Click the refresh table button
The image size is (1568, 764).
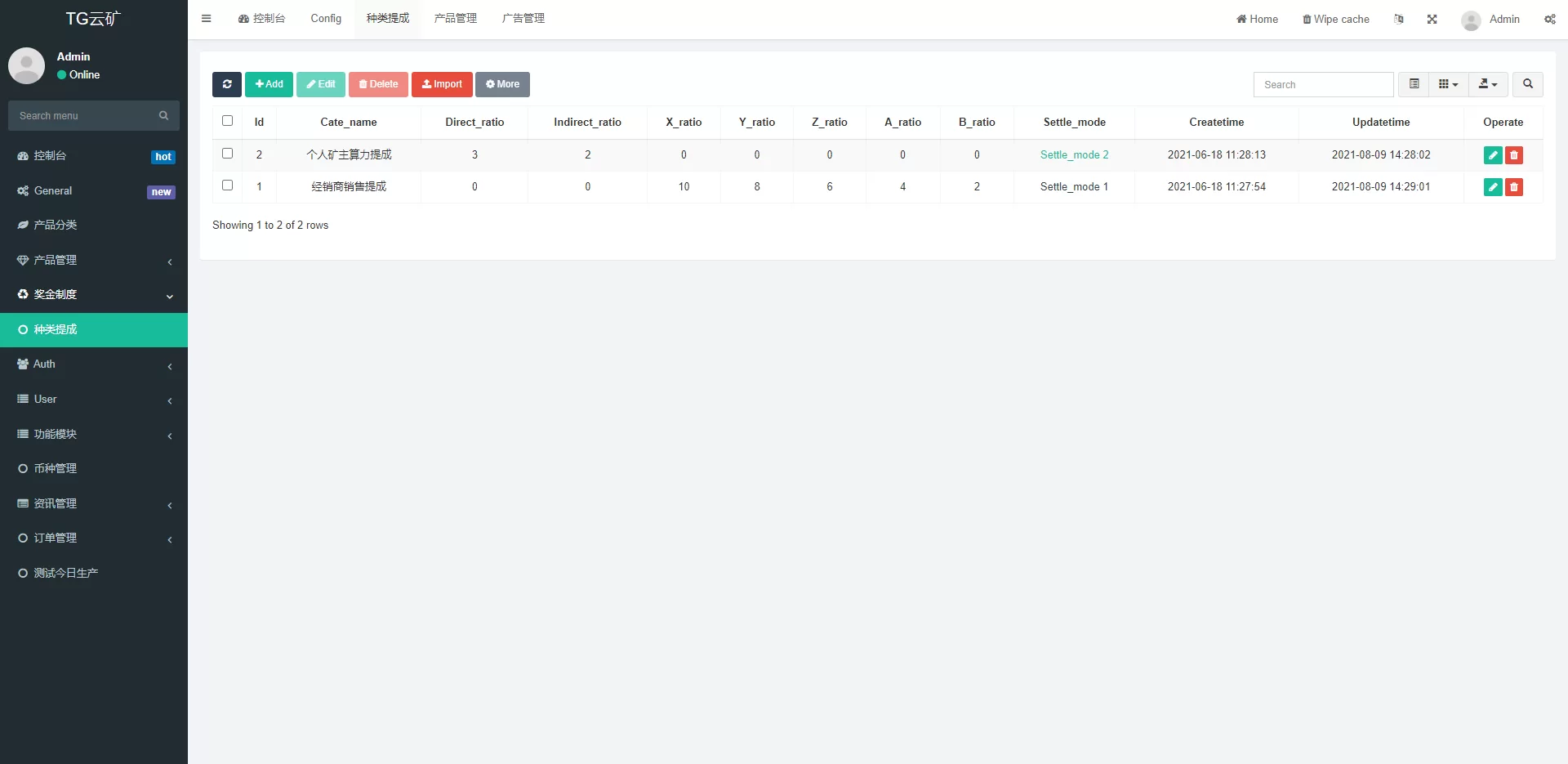tap(227, 84)
